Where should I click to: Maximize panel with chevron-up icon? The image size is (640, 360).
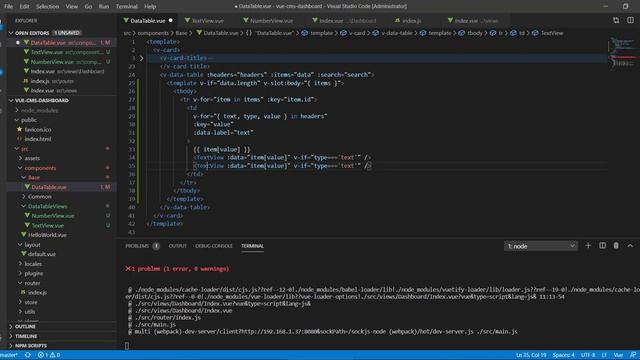(x=630, y=246)
